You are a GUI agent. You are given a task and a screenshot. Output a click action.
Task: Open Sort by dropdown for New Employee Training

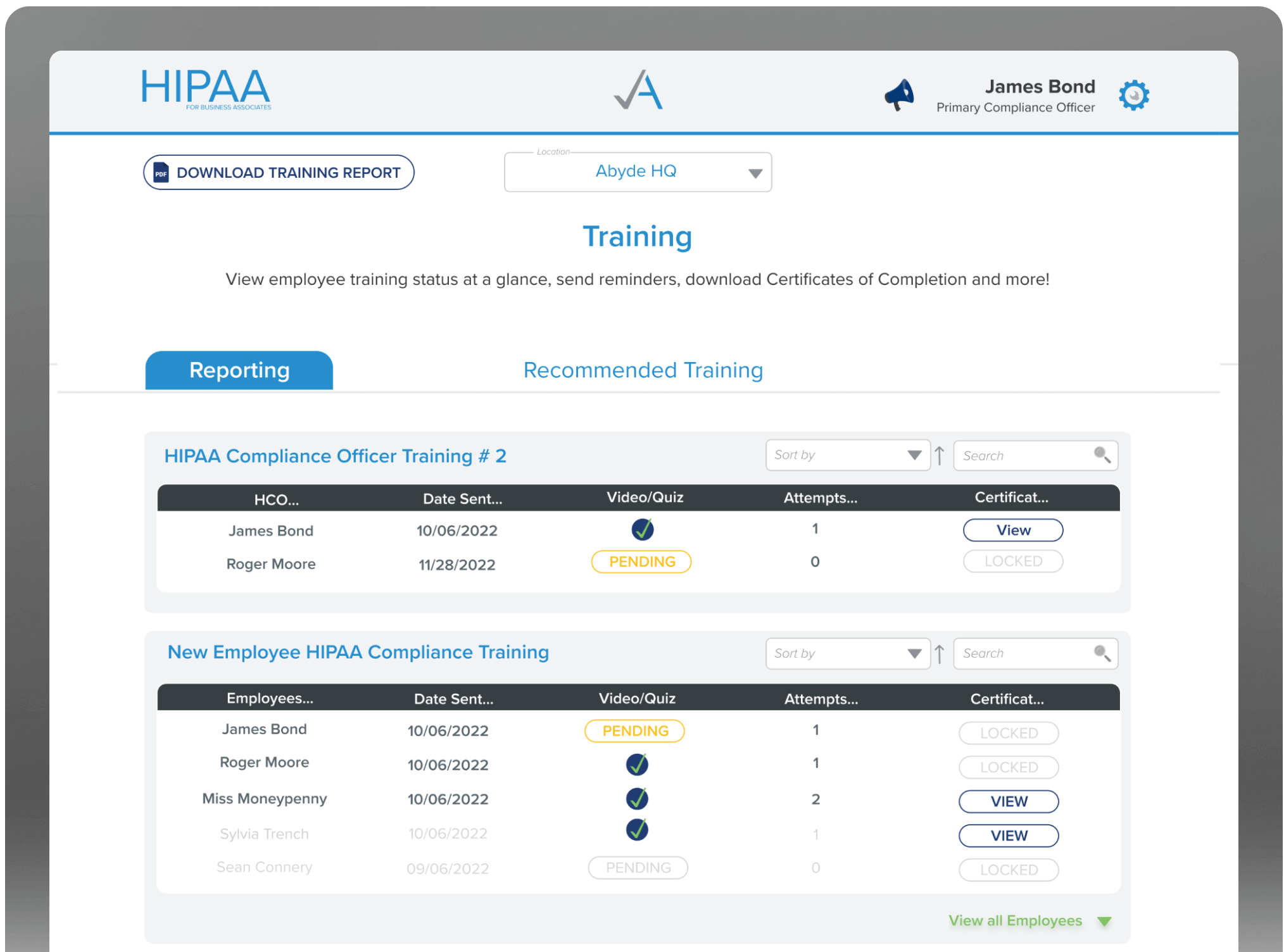(848, 653)
